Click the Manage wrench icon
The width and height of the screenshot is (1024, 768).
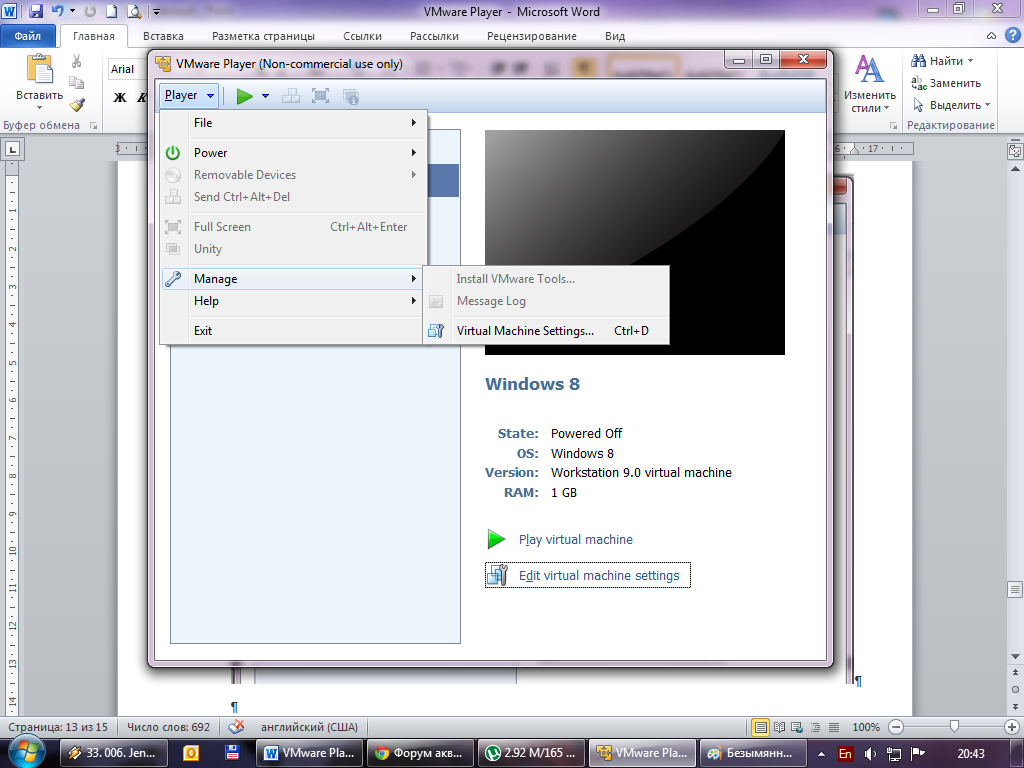pos(173,279)
